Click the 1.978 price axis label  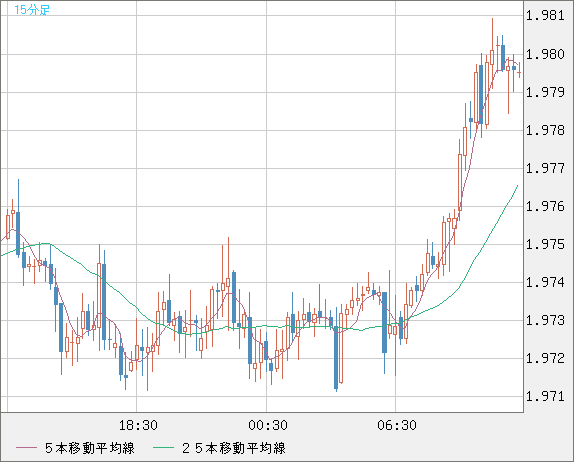(545, 130)
